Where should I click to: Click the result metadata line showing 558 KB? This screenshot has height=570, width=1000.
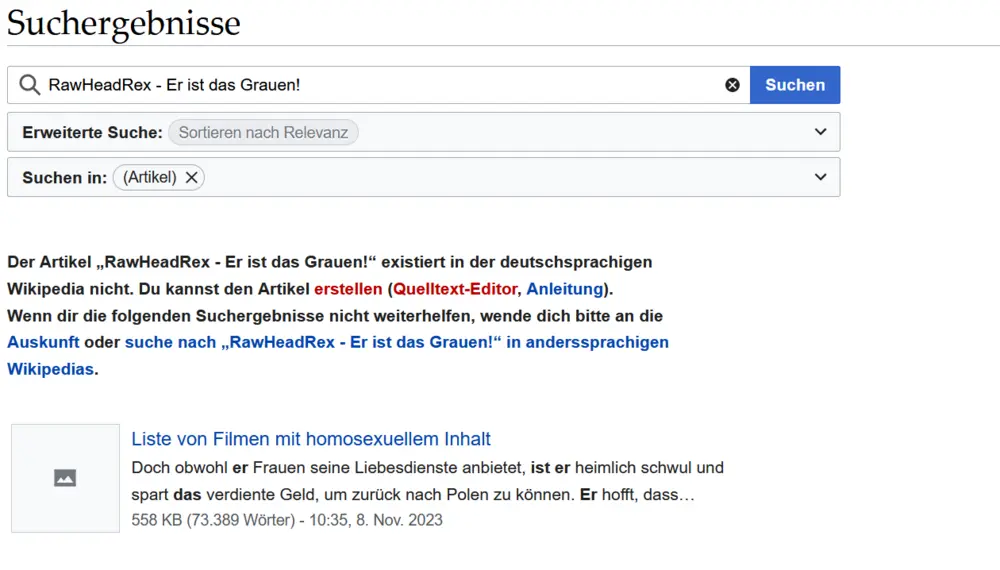click(286, 520)
